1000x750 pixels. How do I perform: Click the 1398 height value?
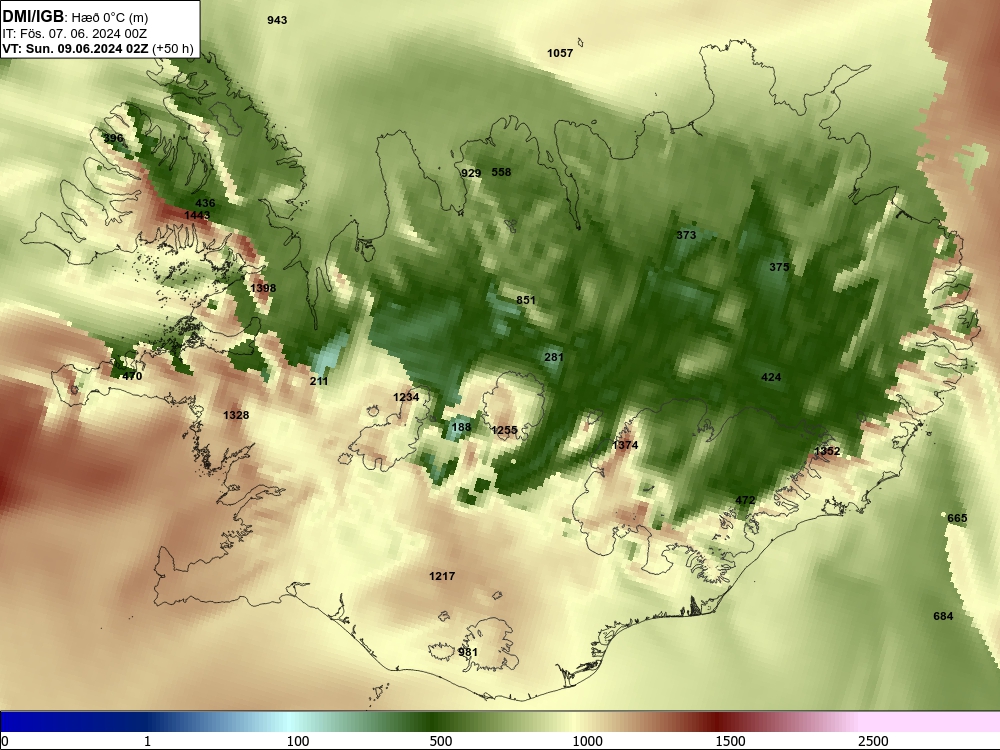pyautogui.click(x=263, y=288)
